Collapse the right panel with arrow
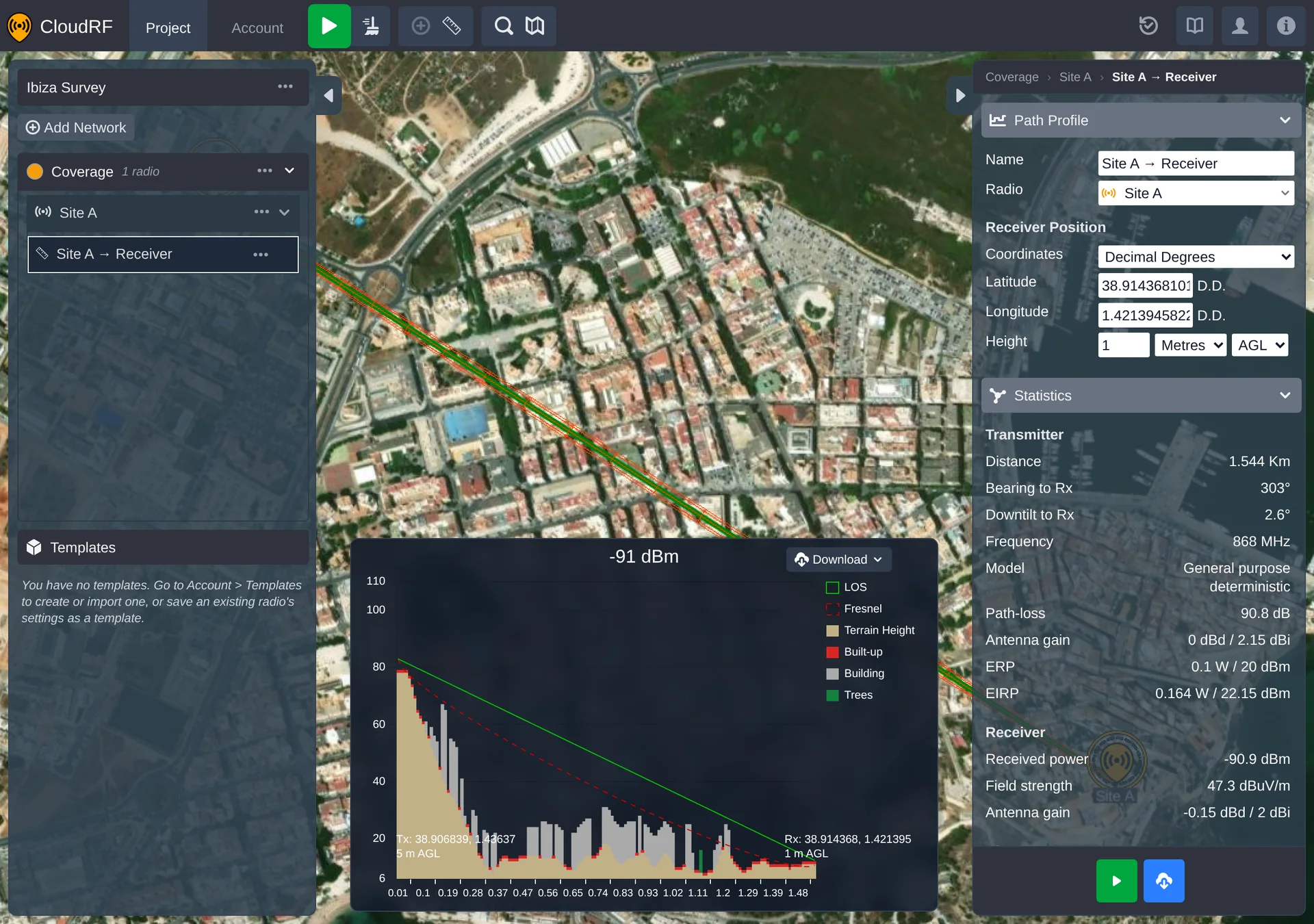The width and height of the screenshot is (1314, 924). point(960,95)
